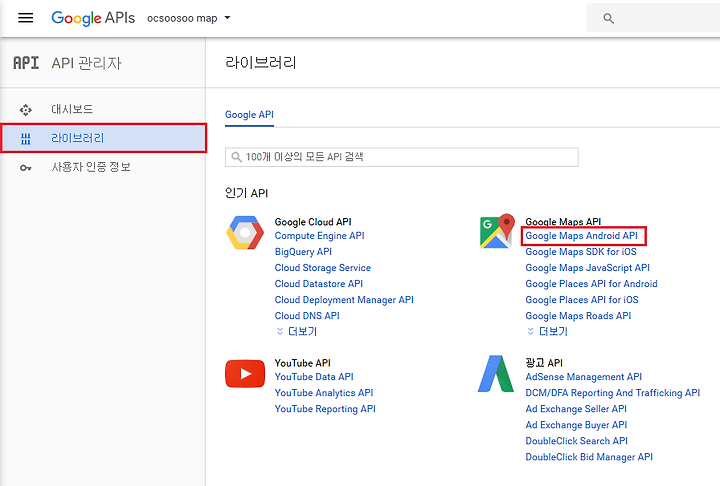Click the magnifier icon in API search box
Image resolution: width=720 pixels, height=486 pixels.
[236, 157]
